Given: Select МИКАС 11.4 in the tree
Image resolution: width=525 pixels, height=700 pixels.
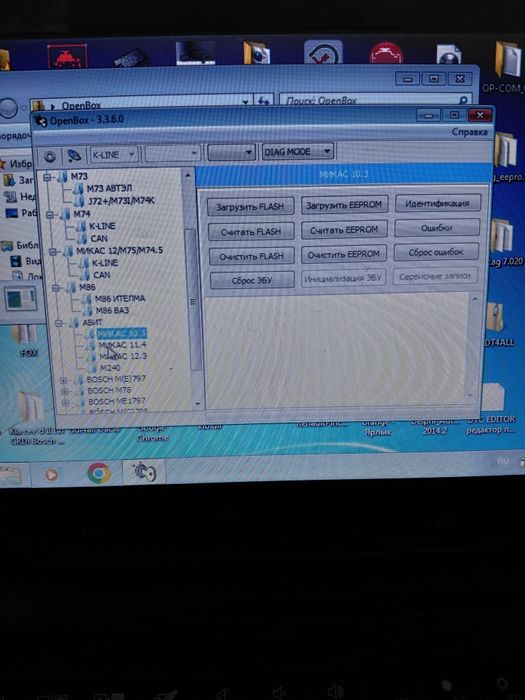Looking at the screenshot, I should pos(122,345).
